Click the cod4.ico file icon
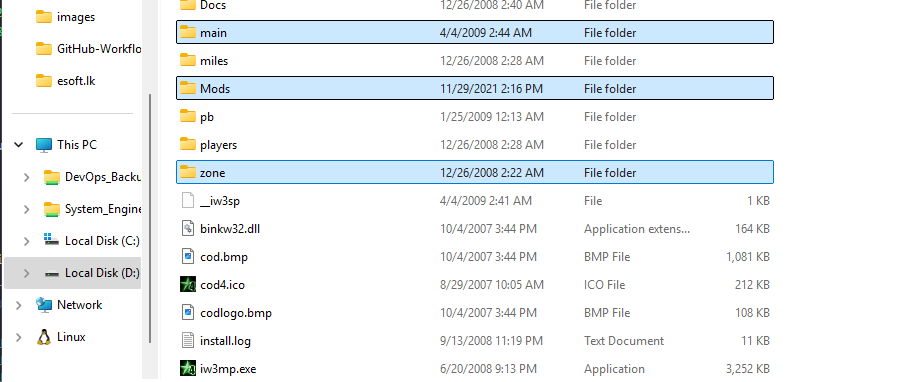Viewport: 897px width, 382px height. 188,284
